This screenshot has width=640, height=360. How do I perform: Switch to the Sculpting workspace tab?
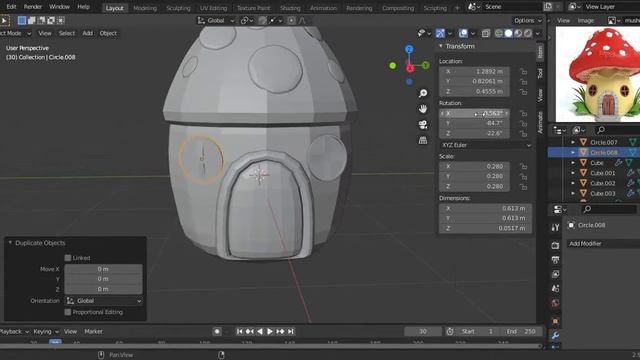178,8
